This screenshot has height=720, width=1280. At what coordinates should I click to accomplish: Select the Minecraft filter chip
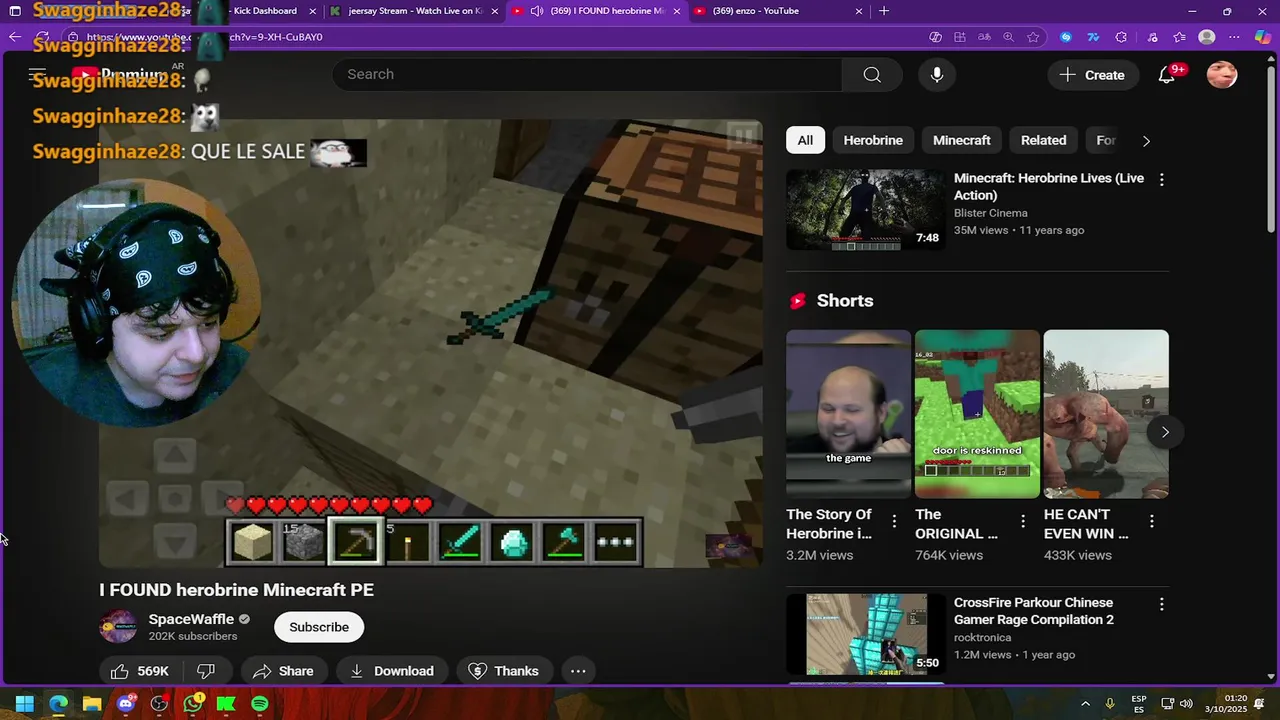[x=962, y=140]
